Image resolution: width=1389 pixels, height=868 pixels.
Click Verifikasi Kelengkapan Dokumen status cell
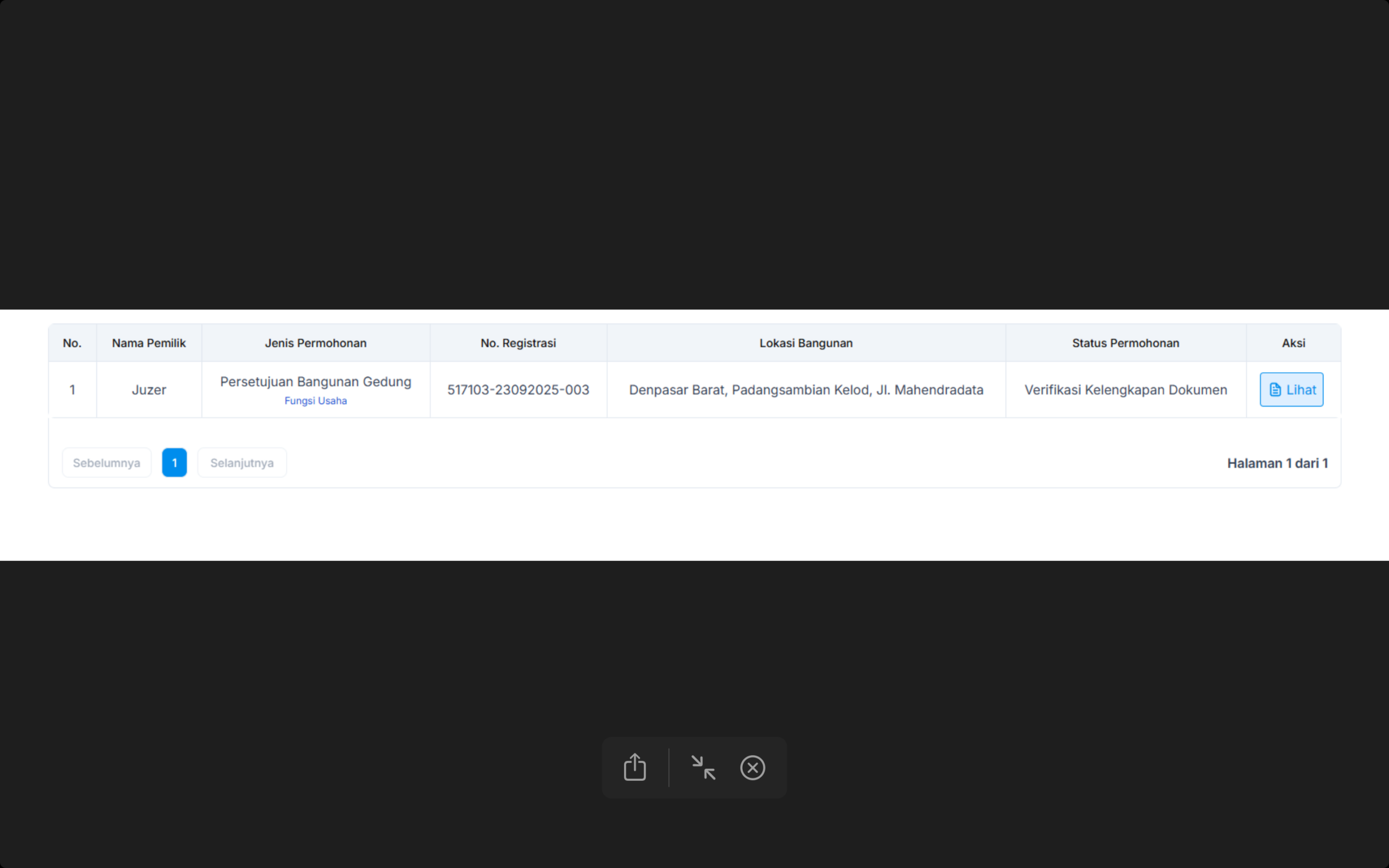point(1125,390)
